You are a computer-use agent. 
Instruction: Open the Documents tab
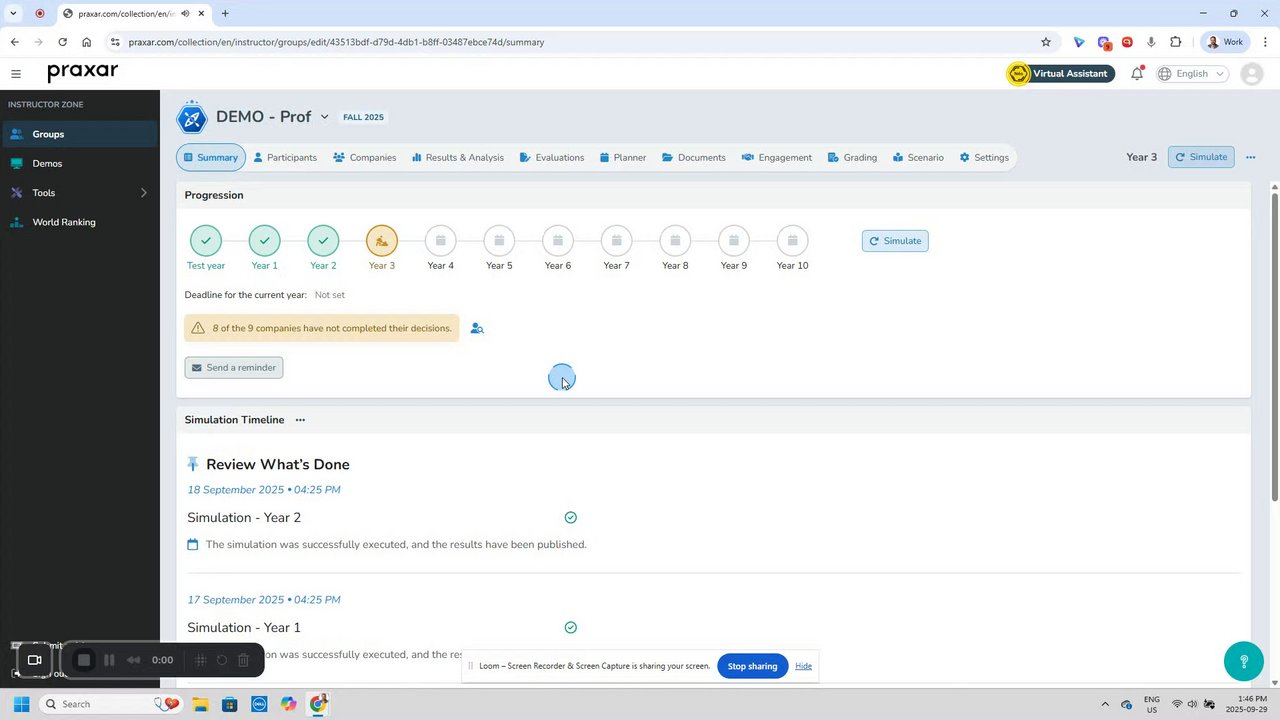694,157
